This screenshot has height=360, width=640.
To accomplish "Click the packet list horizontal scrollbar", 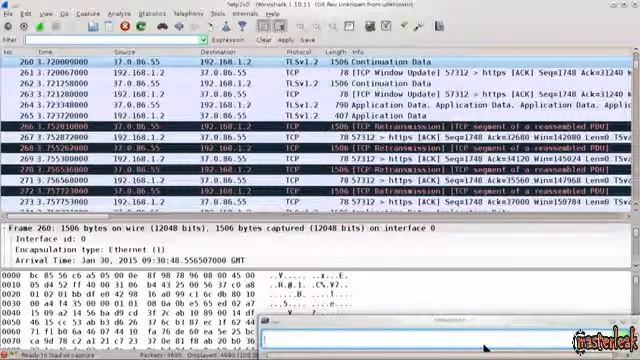I will coord(316,216).
